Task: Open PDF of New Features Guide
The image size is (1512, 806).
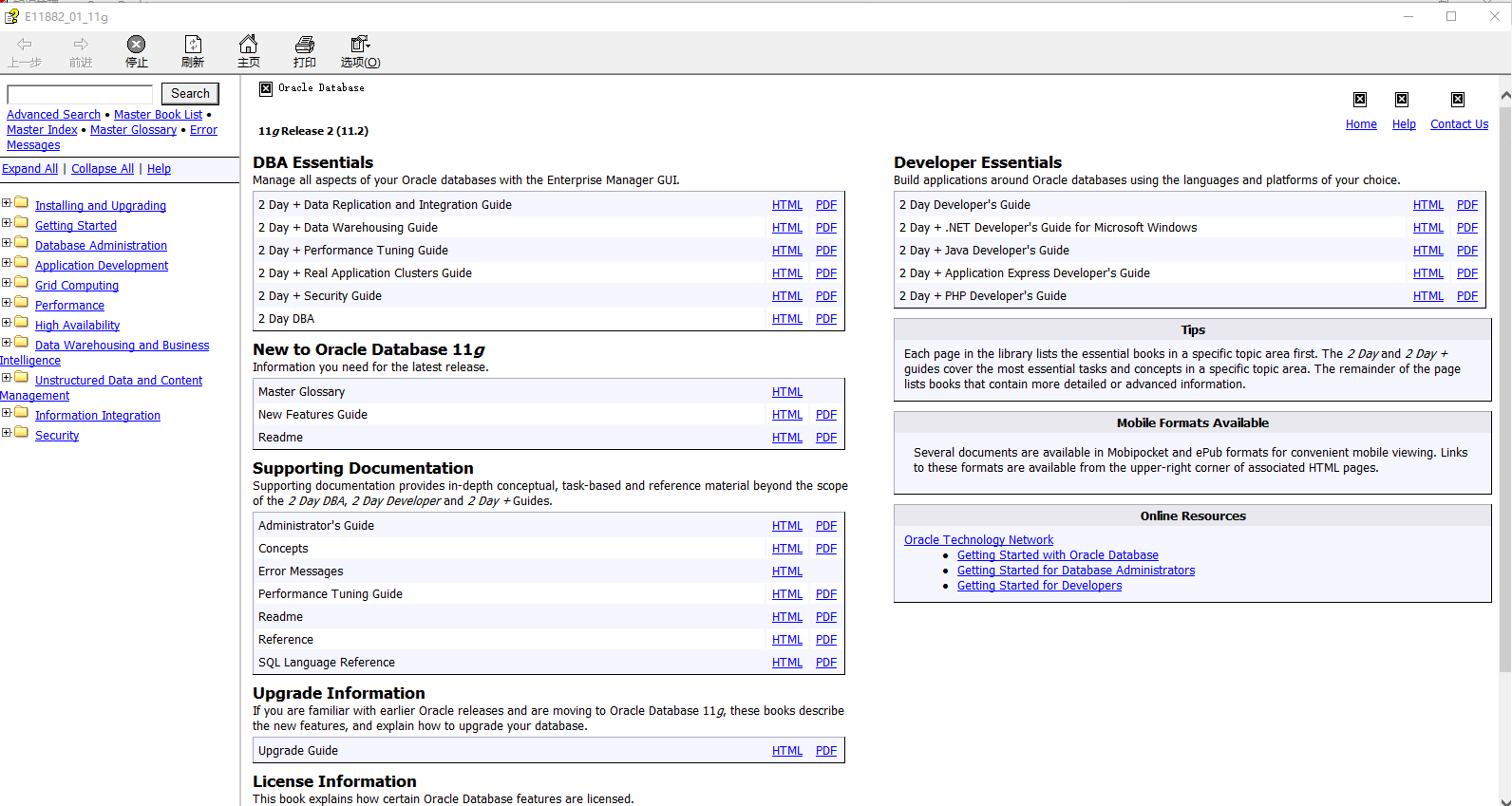Action: point(826,415)
